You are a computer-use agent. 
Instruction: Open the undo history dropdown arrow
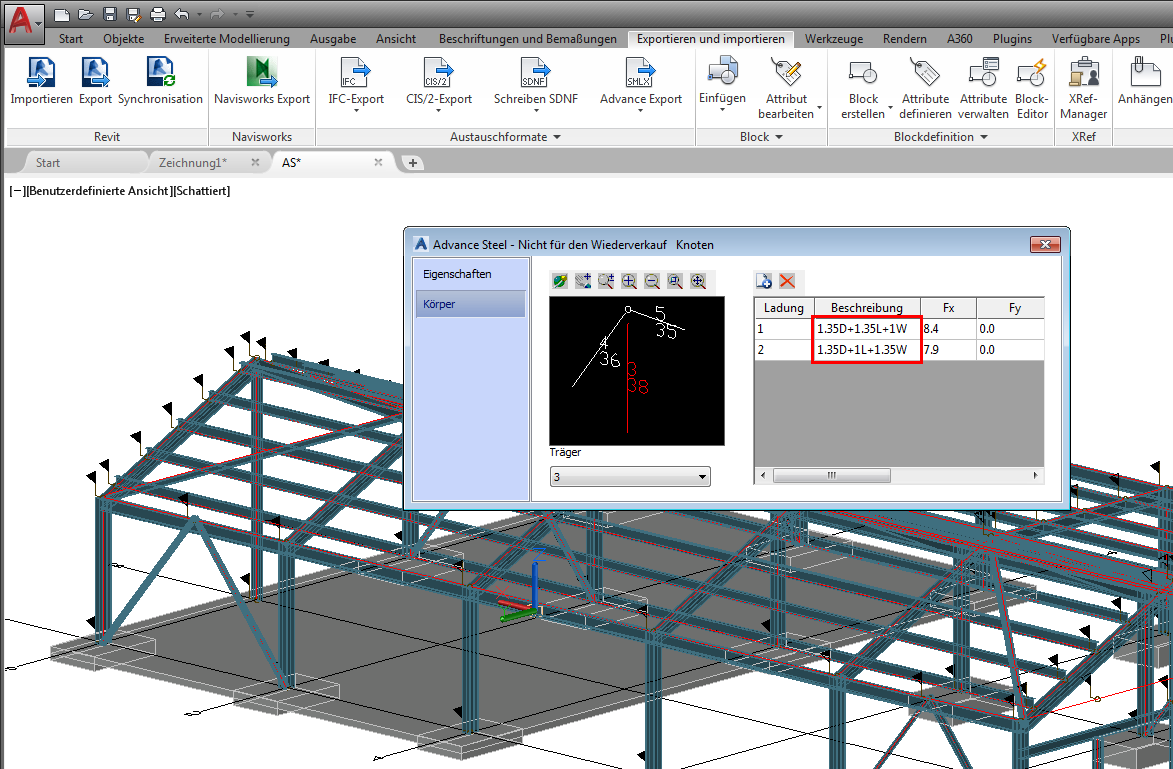click(x=199, y=14)
